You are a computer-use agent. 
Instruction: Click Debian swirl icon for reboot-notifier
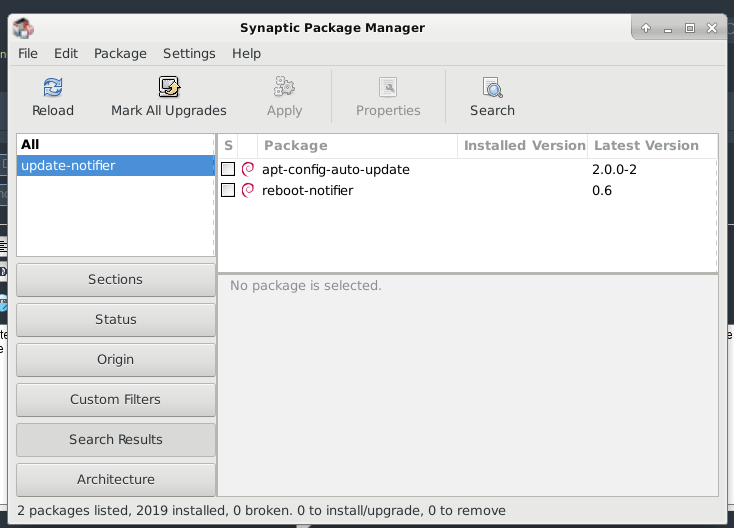[x=248, y=190]
